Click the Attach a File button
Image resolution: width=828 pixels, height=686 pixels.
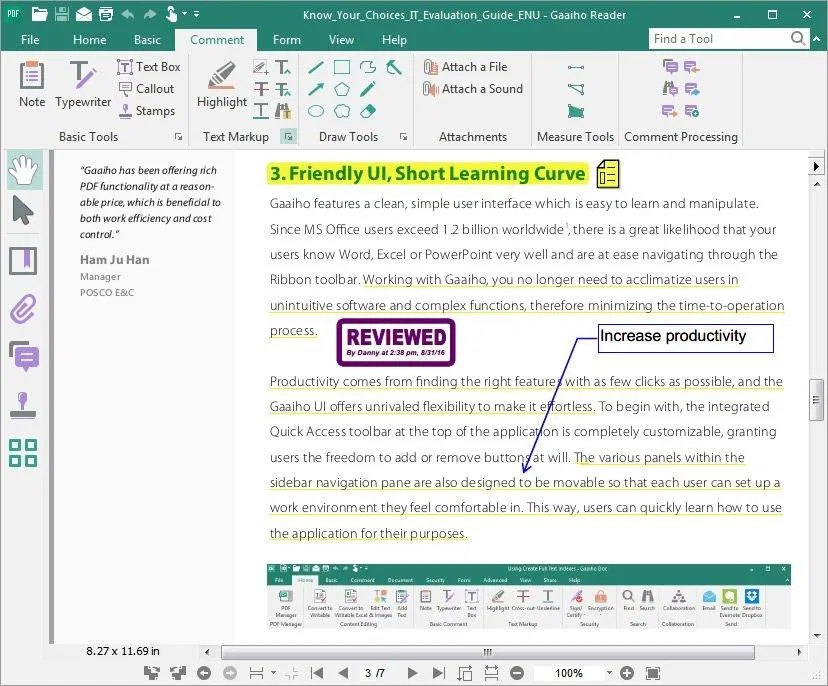pyautogui.click(x=471, y=67)
